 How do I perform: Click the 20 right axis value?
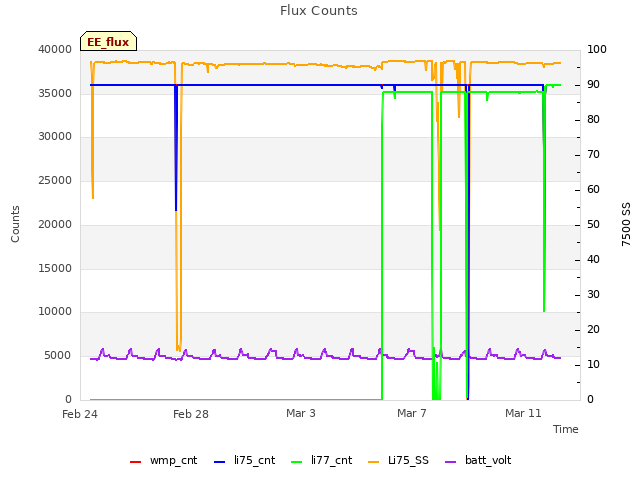click(x=593, y=329)
